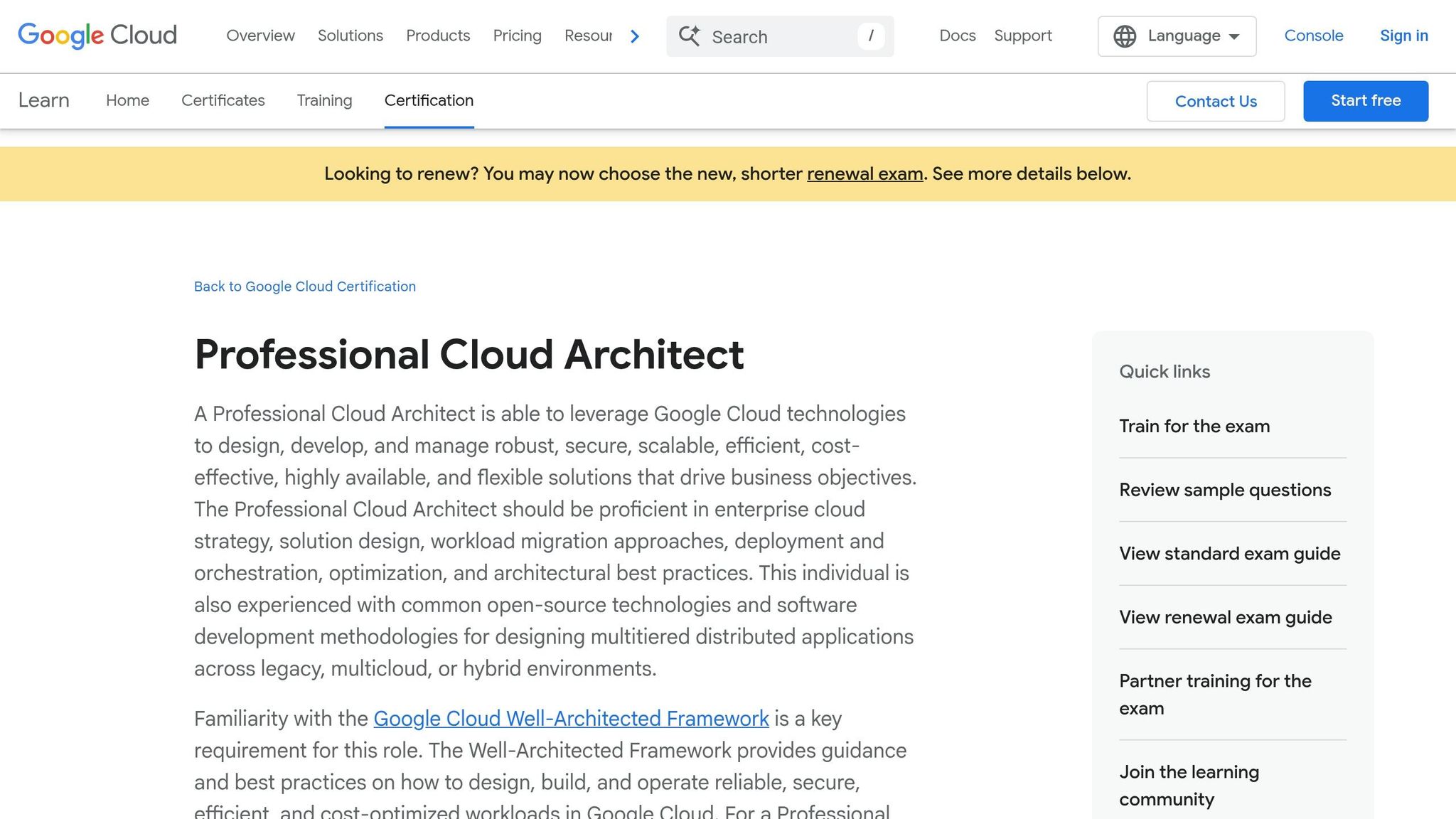This screenshot has height=819, width=1456.
Task: Click the slash shortcut key badge
Action: point(871,36)
